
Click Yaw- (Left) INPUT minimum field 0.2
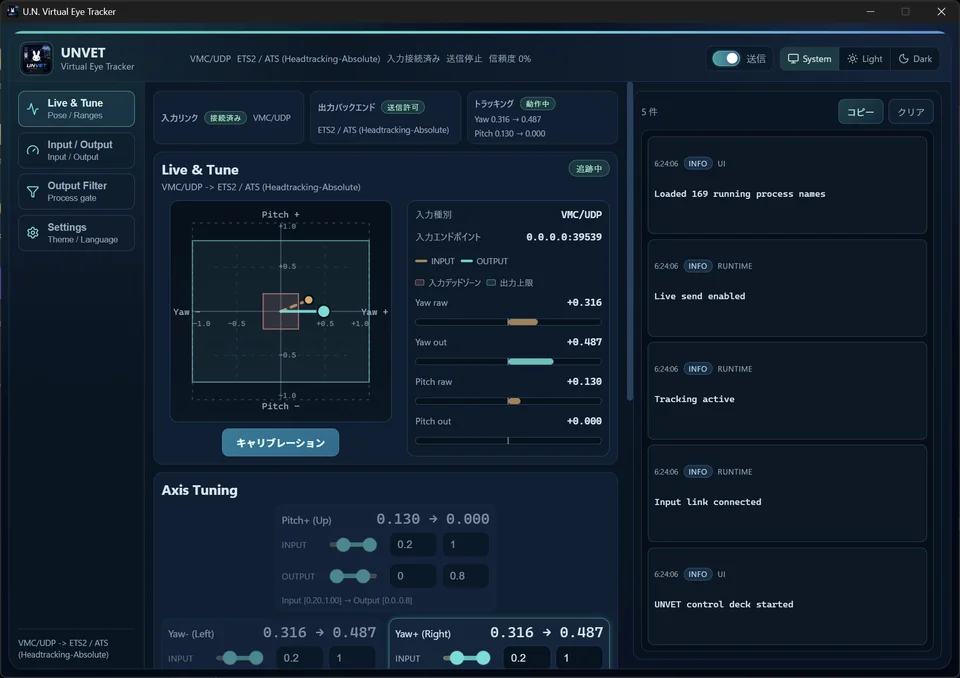299,658
